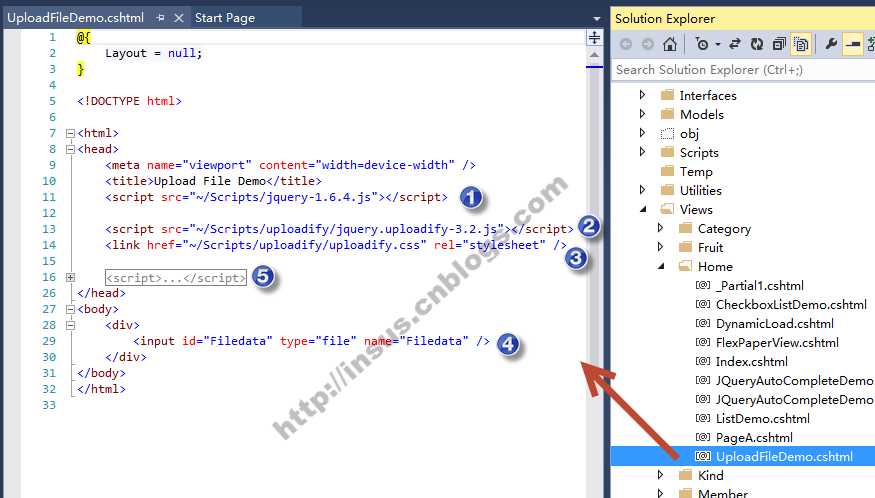Select the hidden obj folder icon

[667, 133]
